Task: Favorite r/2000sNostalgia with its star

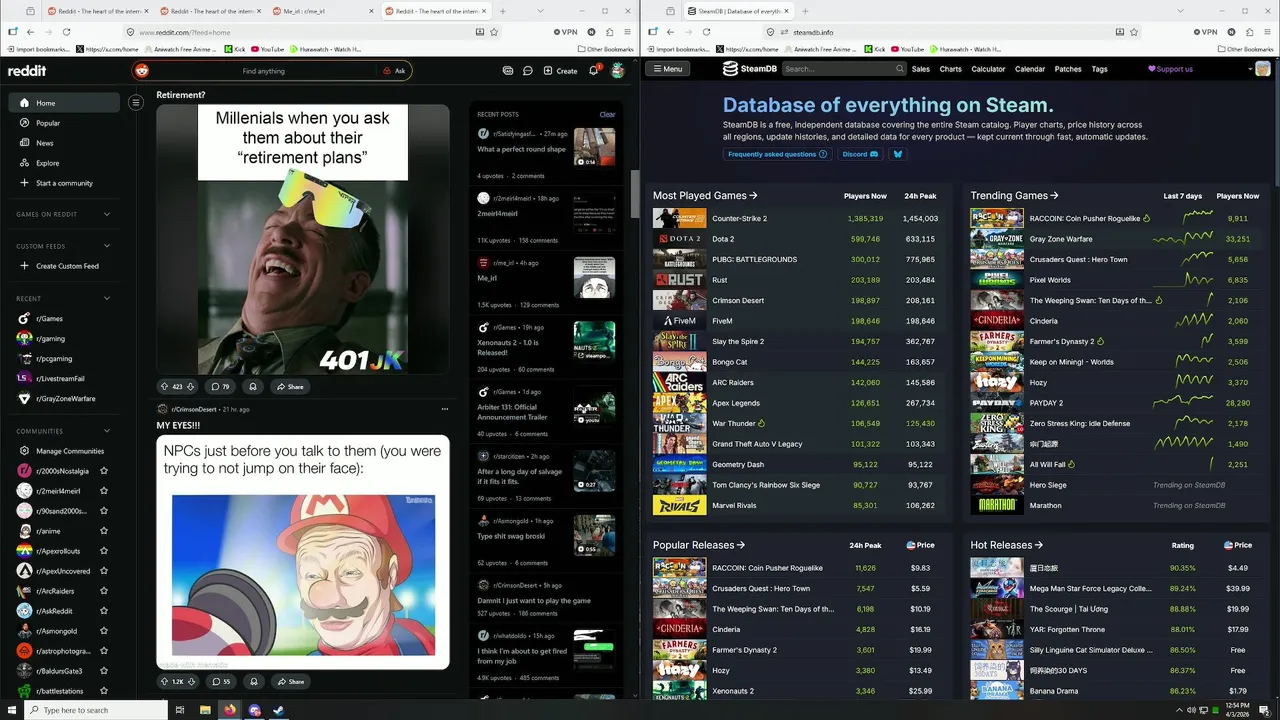Action: [104, 471]
